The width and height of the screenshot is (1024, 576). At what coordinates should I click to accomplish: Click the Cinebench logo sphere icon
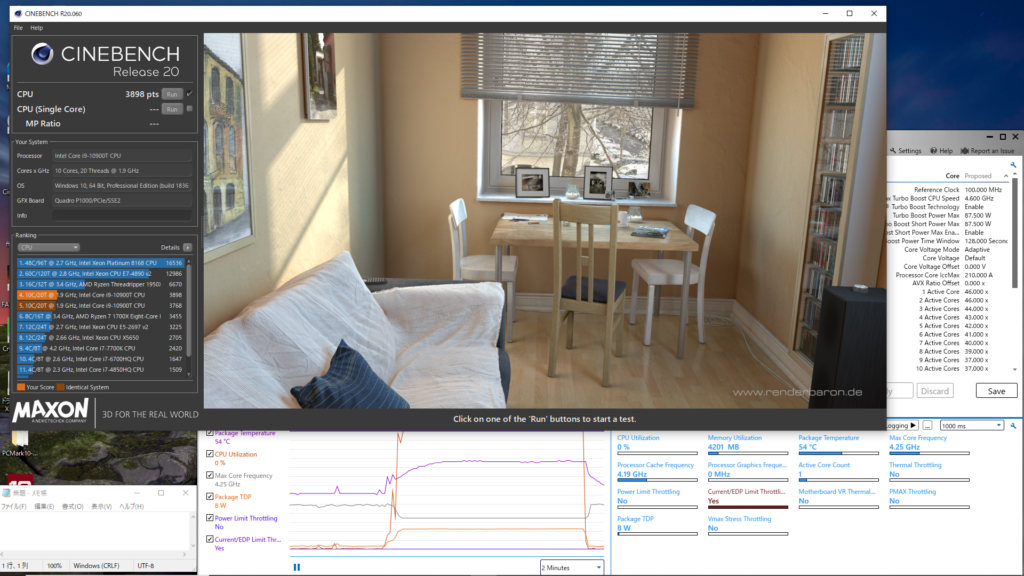[42, 54]
